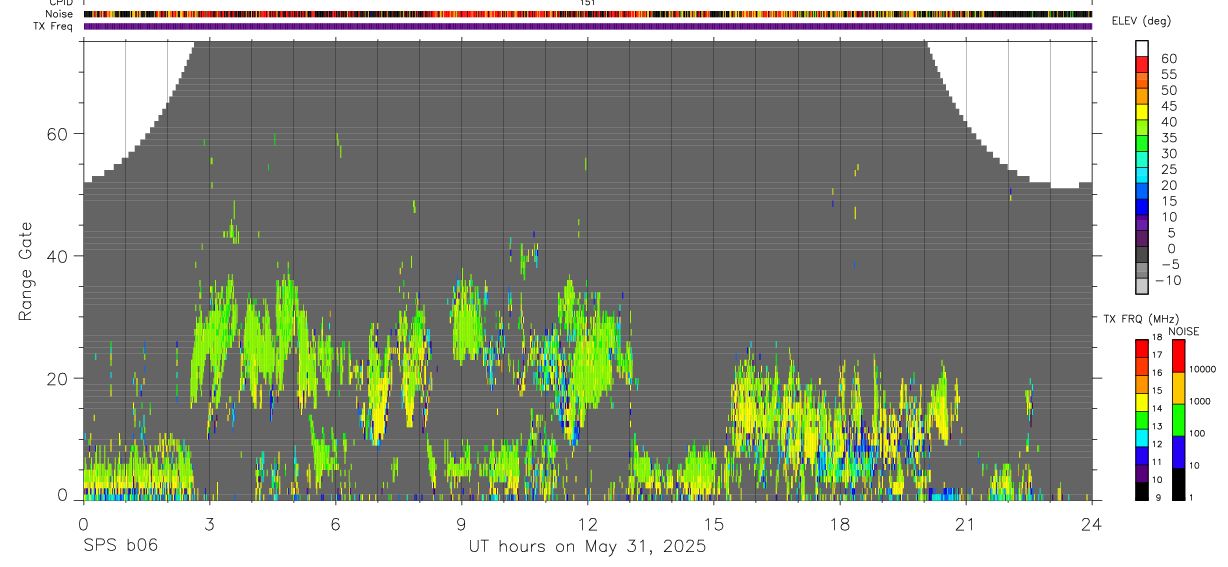
Task: Click the red 10000 noise level swatch
Action: (x=1179, y=356)
